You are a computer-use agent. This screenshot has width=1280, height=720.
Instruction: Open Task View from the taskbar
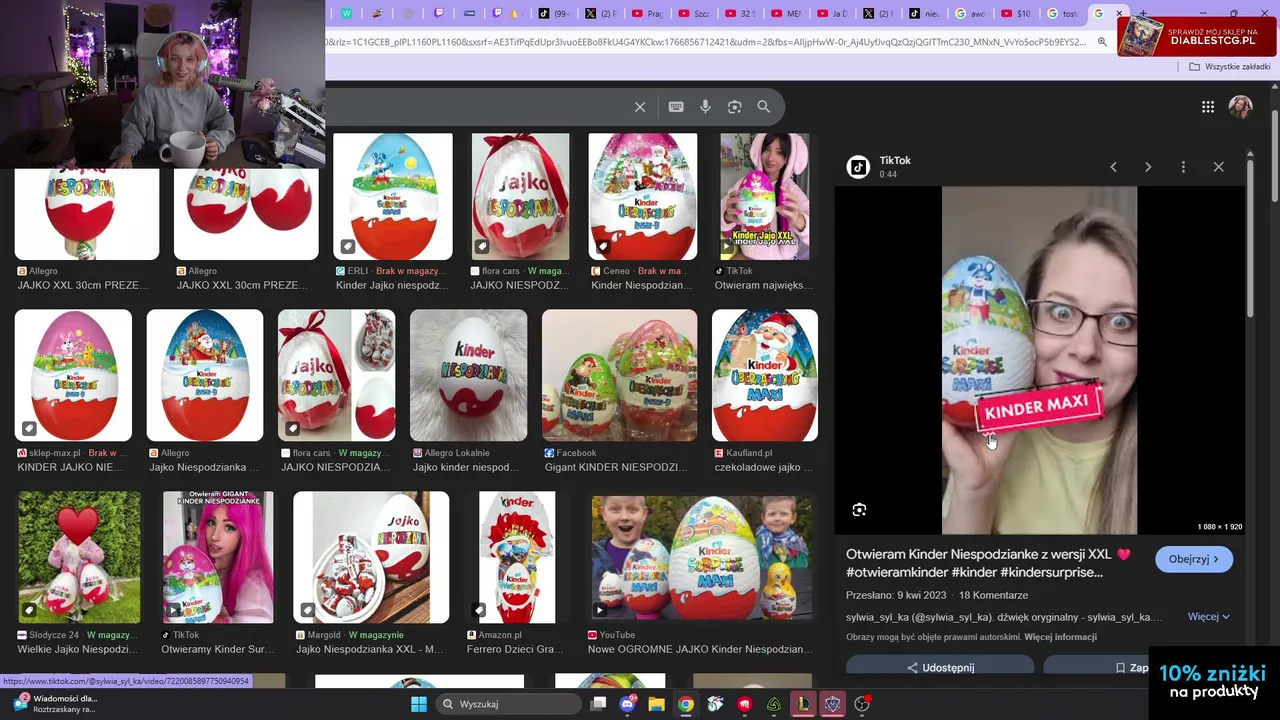point(598,704)
